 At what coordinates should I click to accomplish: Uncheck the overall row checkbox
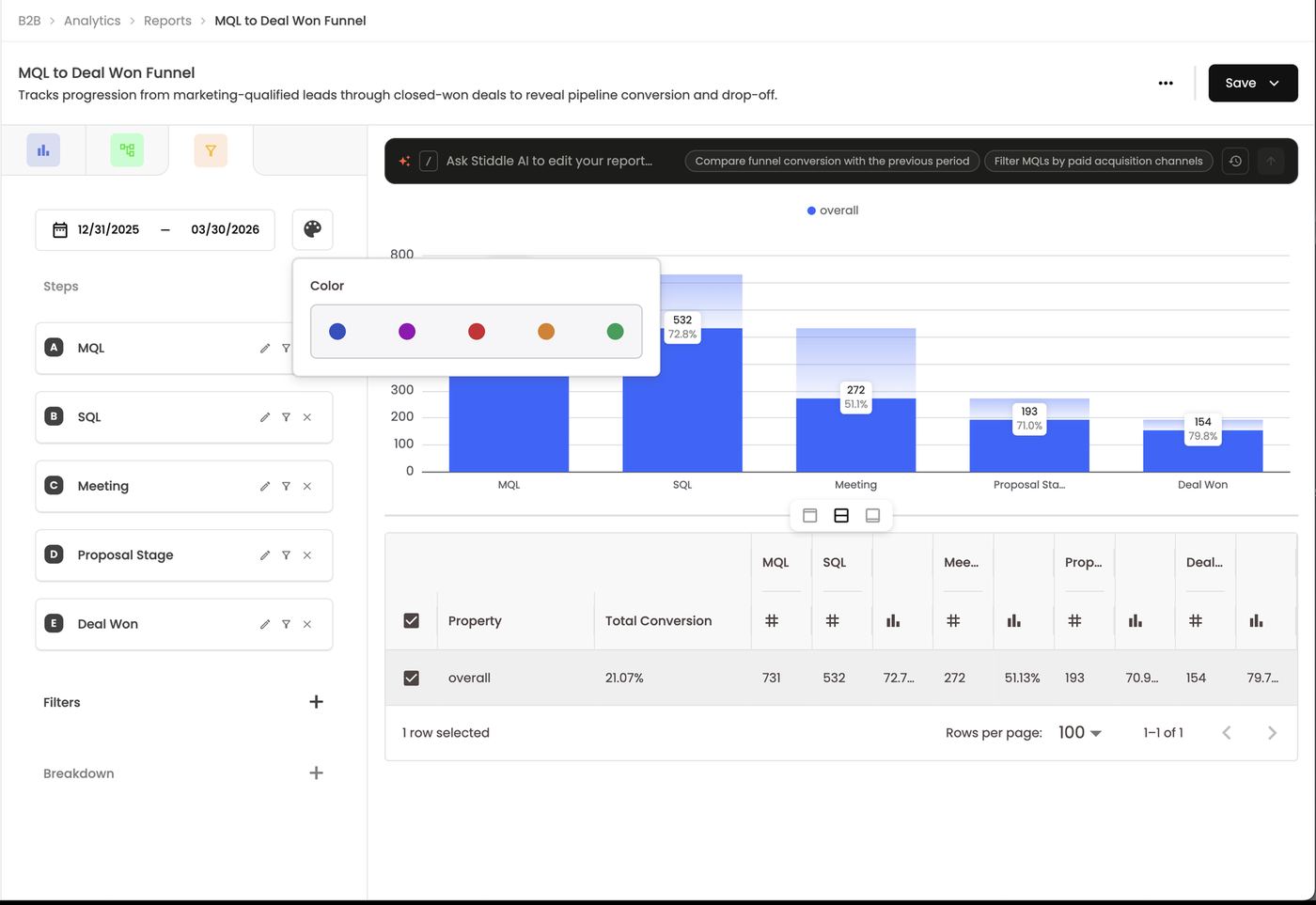[x=411, y=678]
